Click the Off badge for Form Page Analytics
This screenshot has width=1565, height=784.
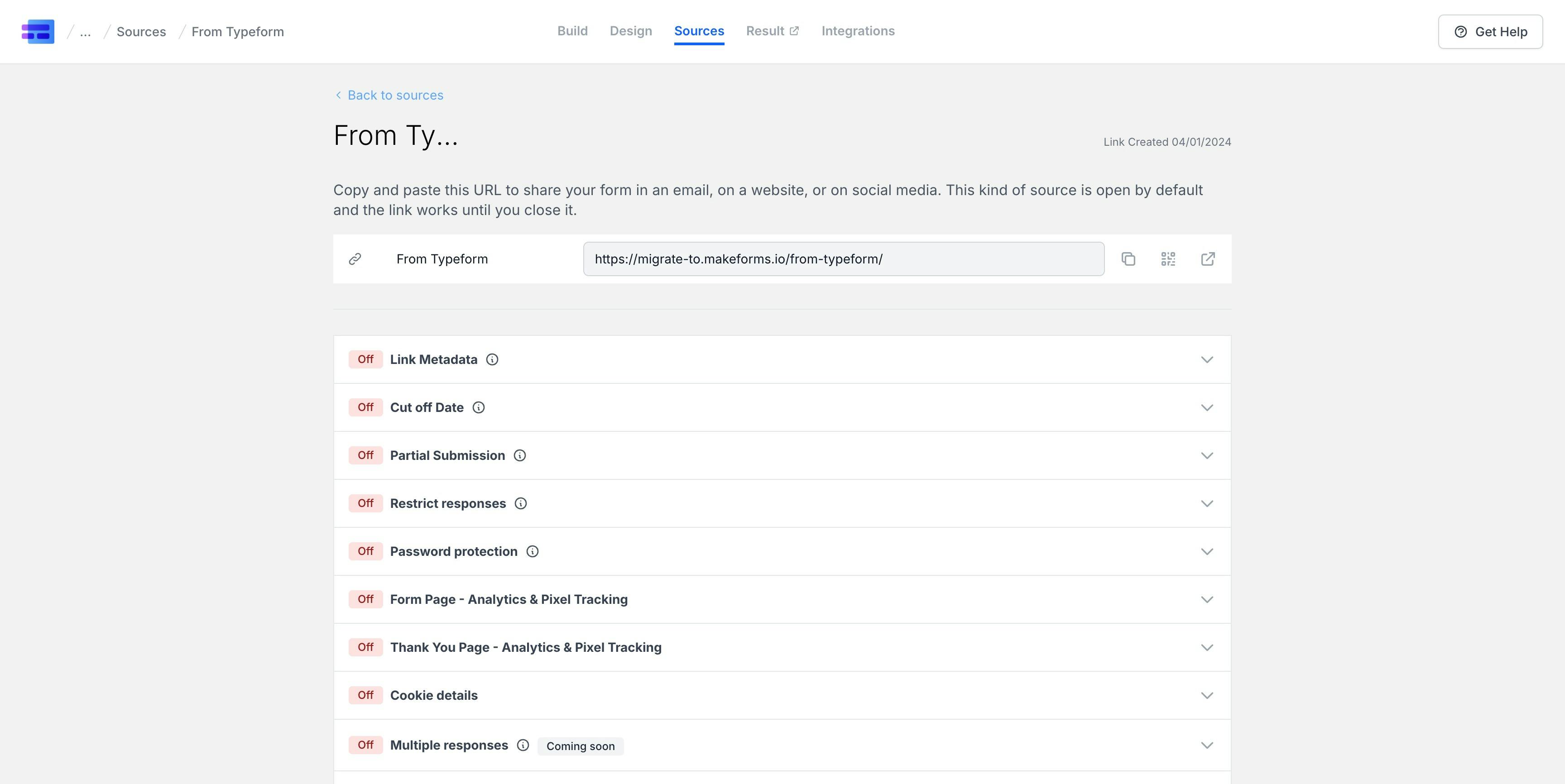[x=366, y=599]
